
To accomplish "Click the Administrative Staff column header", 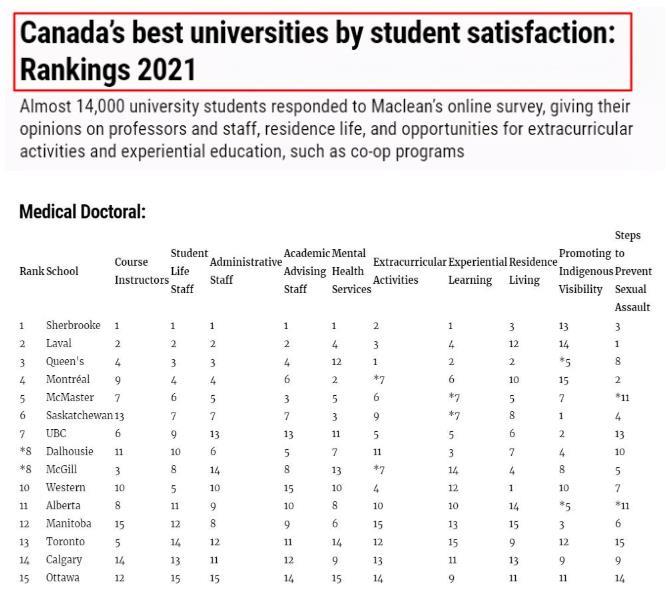I will click(245, 271).
